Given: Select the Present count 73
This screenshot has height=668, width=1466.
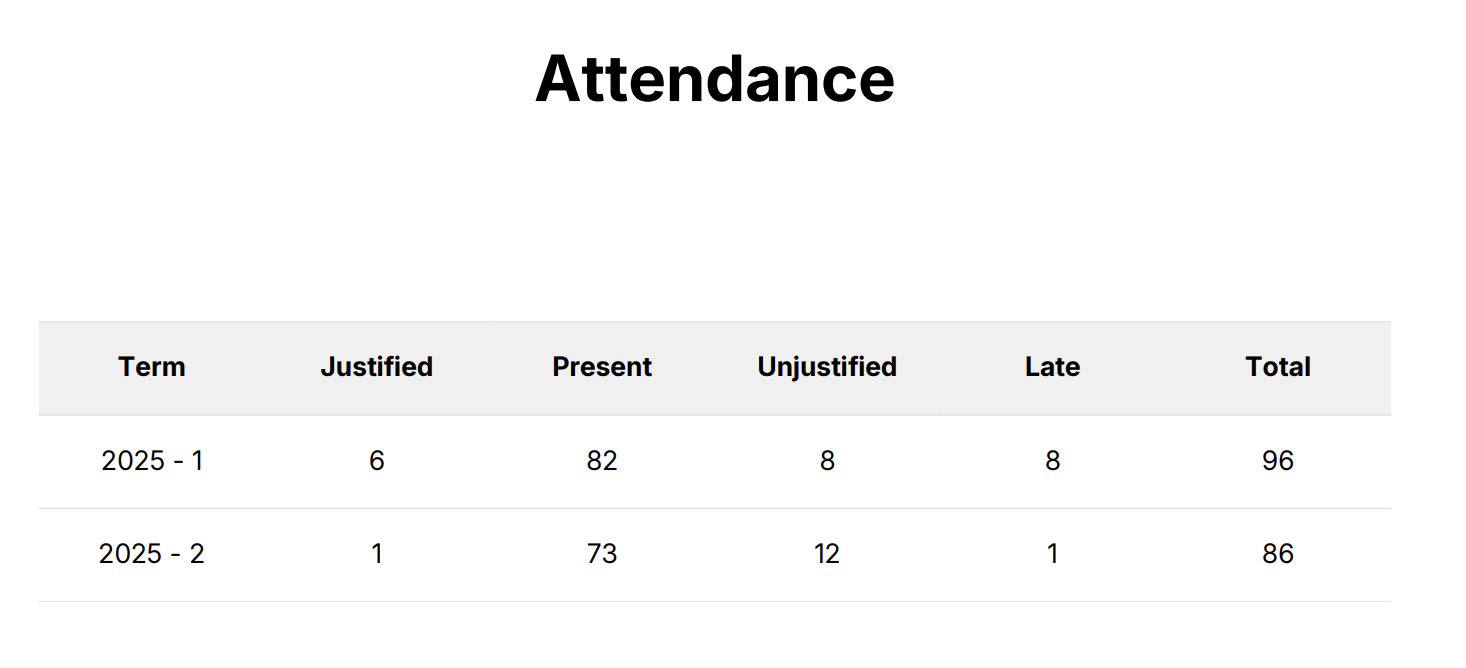Looking at the screenshot, I should click(602, 554).
